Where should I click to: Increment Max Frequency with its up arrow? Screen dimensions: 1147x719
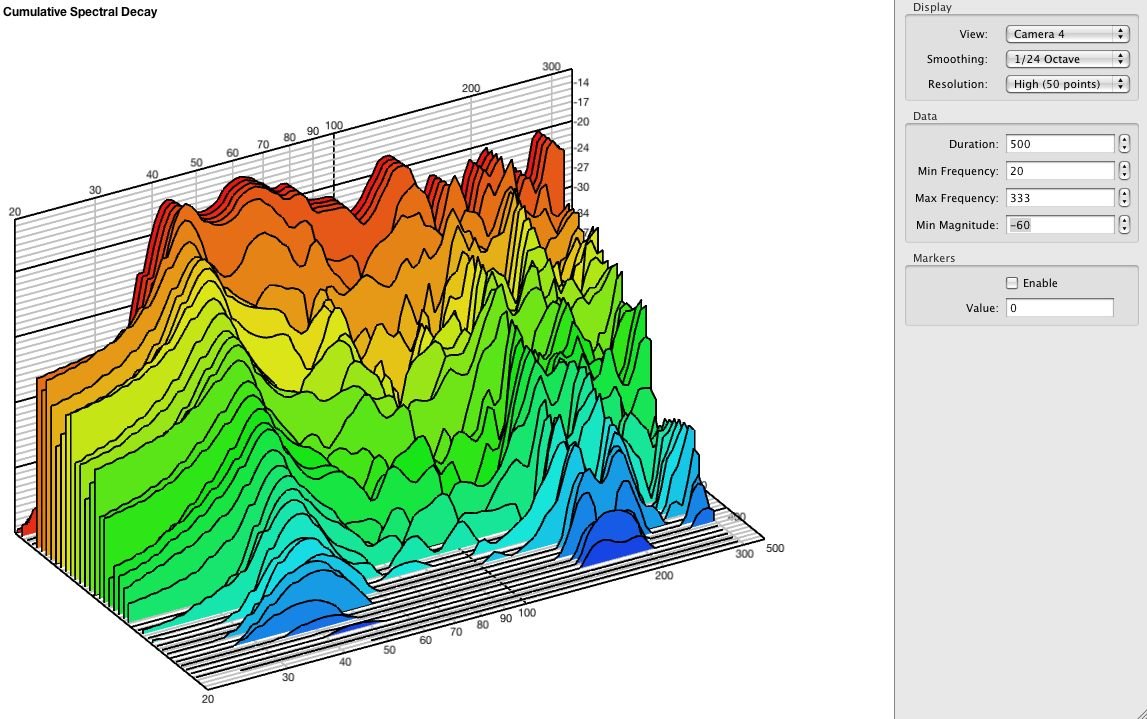(1125, 194)
